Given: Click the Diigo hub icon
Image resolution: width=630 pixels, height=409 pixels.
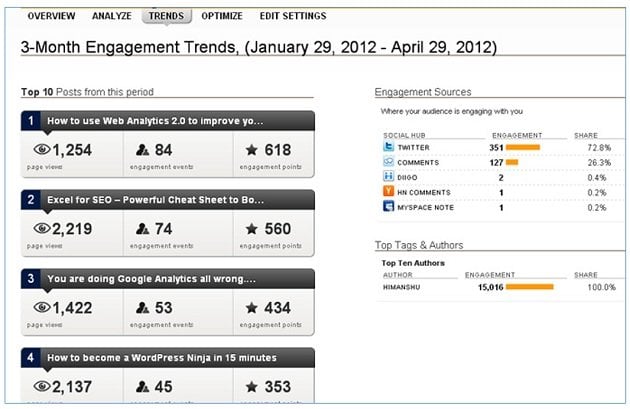Looking at the screenshot, I should [x=388, y=176].
